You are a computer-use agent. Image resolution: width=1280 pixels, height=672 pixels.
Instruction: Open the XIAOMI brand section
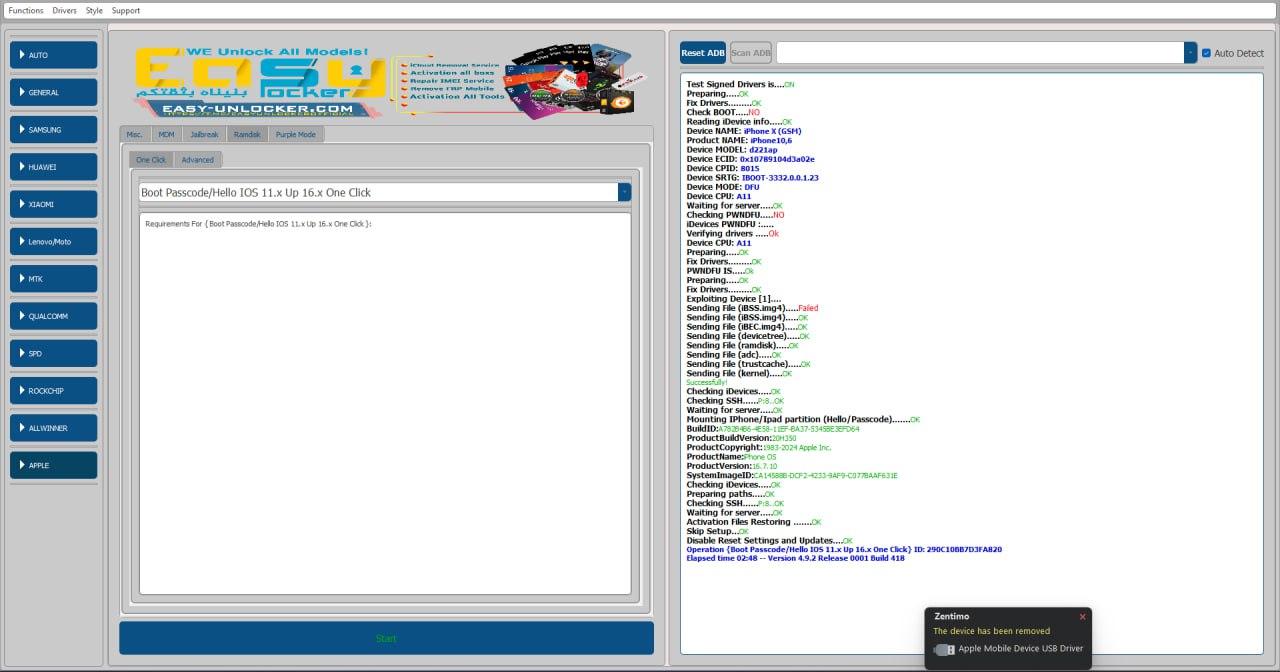[x=54, y=204]
